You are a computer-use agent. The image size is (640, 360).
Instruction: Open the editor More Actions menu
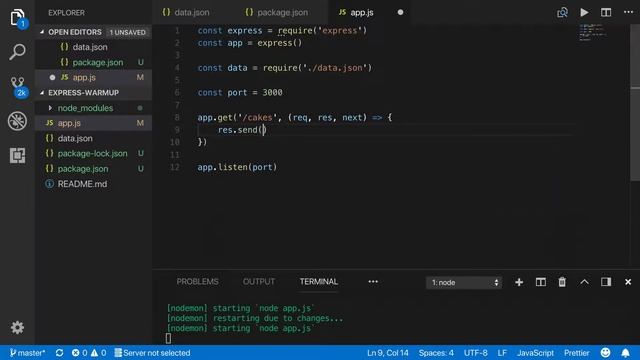click(628, 12)
